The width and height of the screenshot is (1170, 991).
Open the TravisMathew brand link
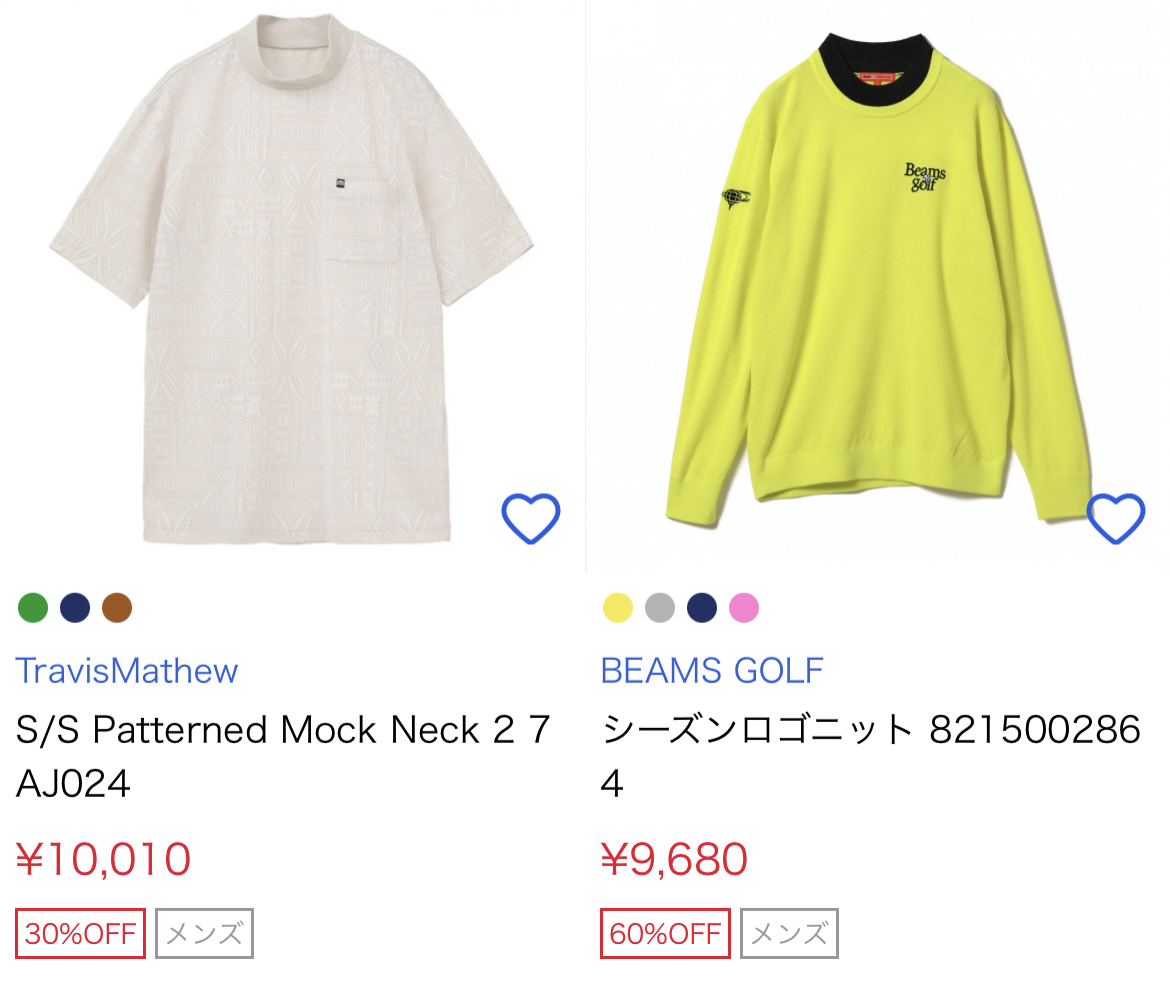pos(127,670)
